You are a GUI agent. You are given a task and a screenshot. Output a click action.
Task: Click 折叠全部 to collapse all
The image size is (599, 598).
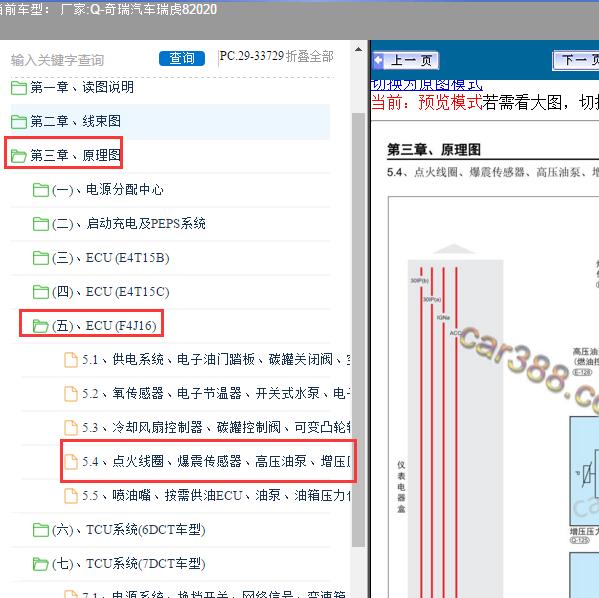pyautogui.click(x=310, y=57)
